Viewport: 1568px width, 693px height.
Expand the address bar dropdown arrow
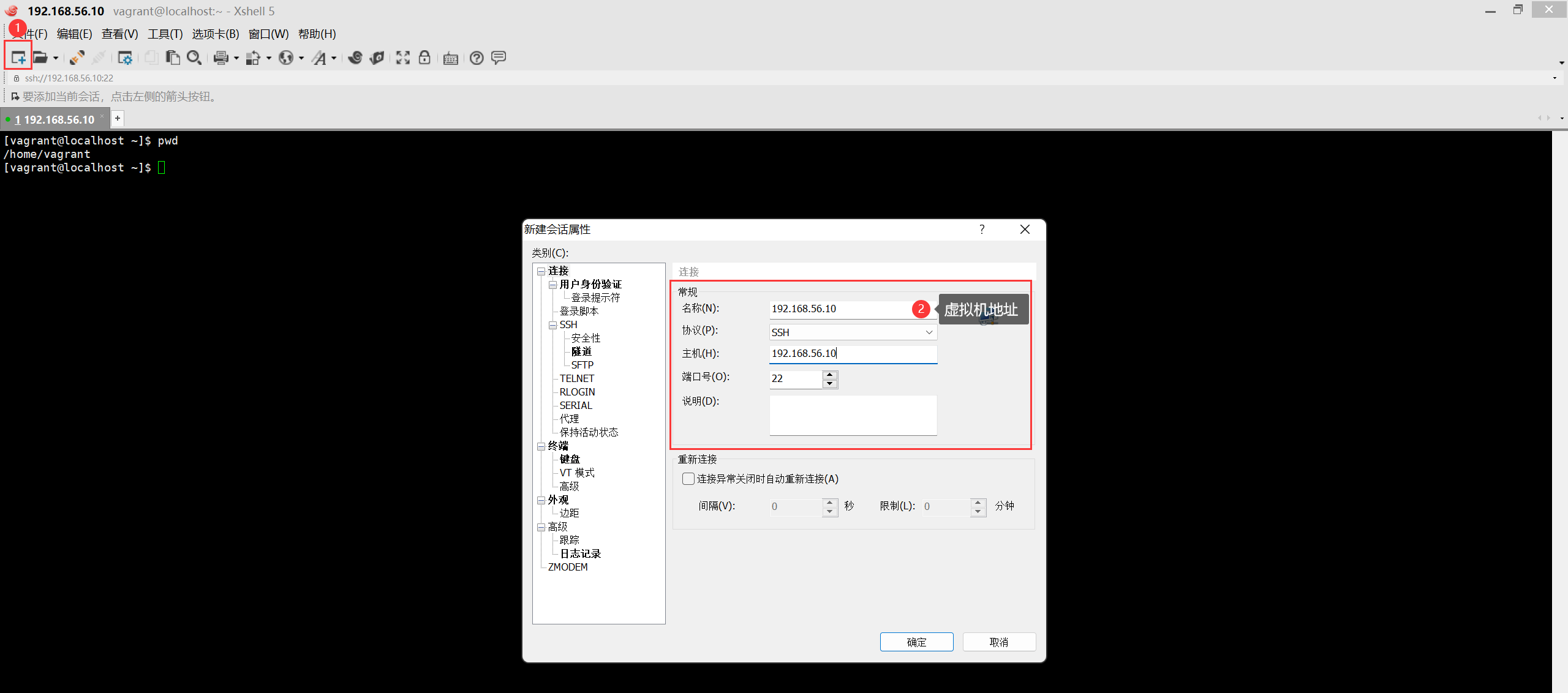click(x=1555, y=78)
